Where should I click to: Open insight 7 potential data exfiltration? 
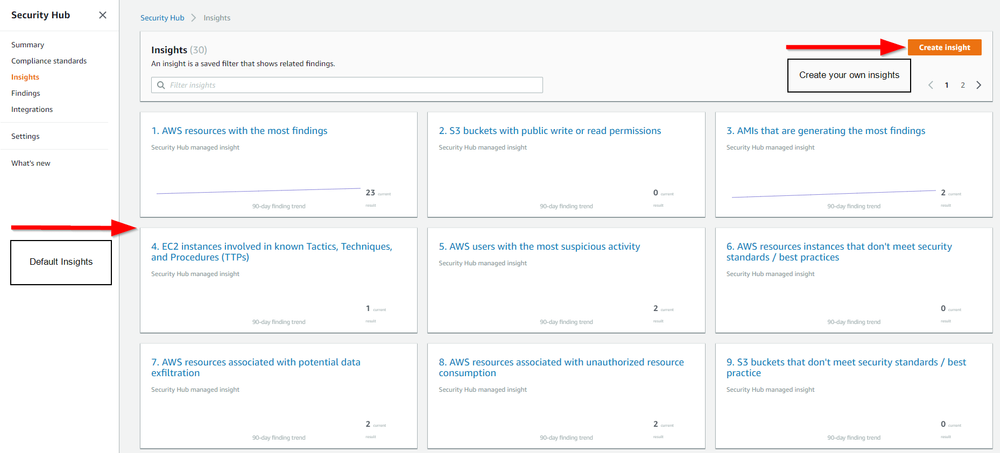point(256,368)
